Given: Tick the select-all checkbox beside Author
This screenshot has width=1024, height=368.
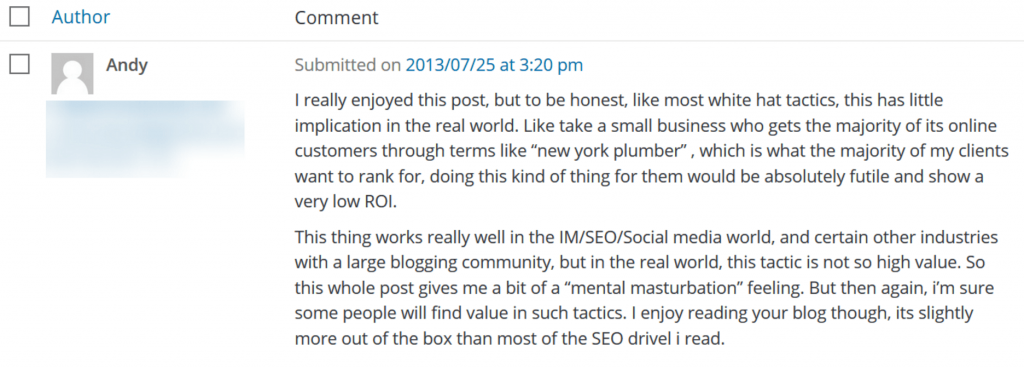Looking at the screenshot, I should [x=20, y=16].
